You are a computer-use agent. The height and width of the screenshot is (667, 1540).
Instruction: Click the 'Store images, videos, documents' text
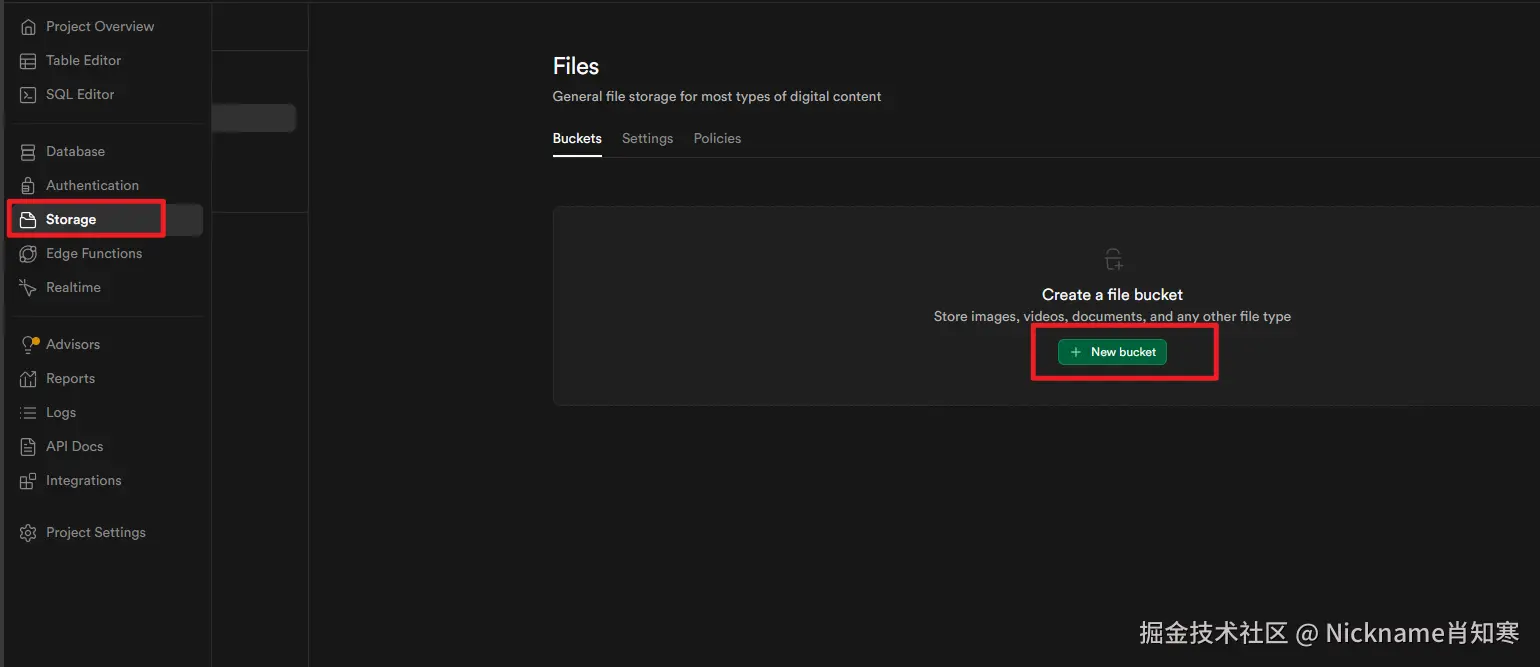(1112, 317)
